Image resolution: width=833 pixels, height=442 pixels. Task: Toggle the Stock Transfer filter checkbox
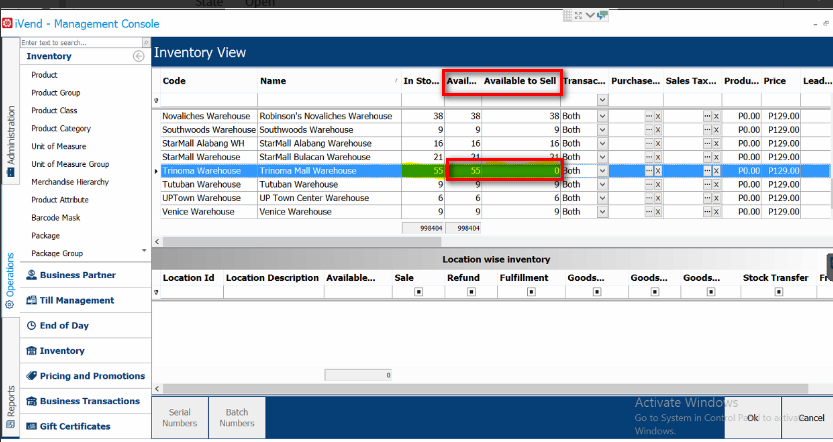(x=779, y=292)
